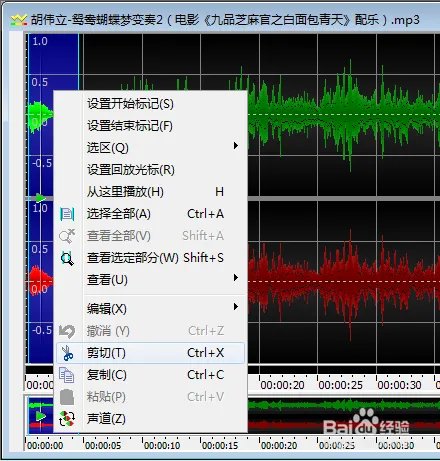This screenshot has height=461, width=440.
Task: Select 声道(Z) menu entry
Action: [151, 419]
